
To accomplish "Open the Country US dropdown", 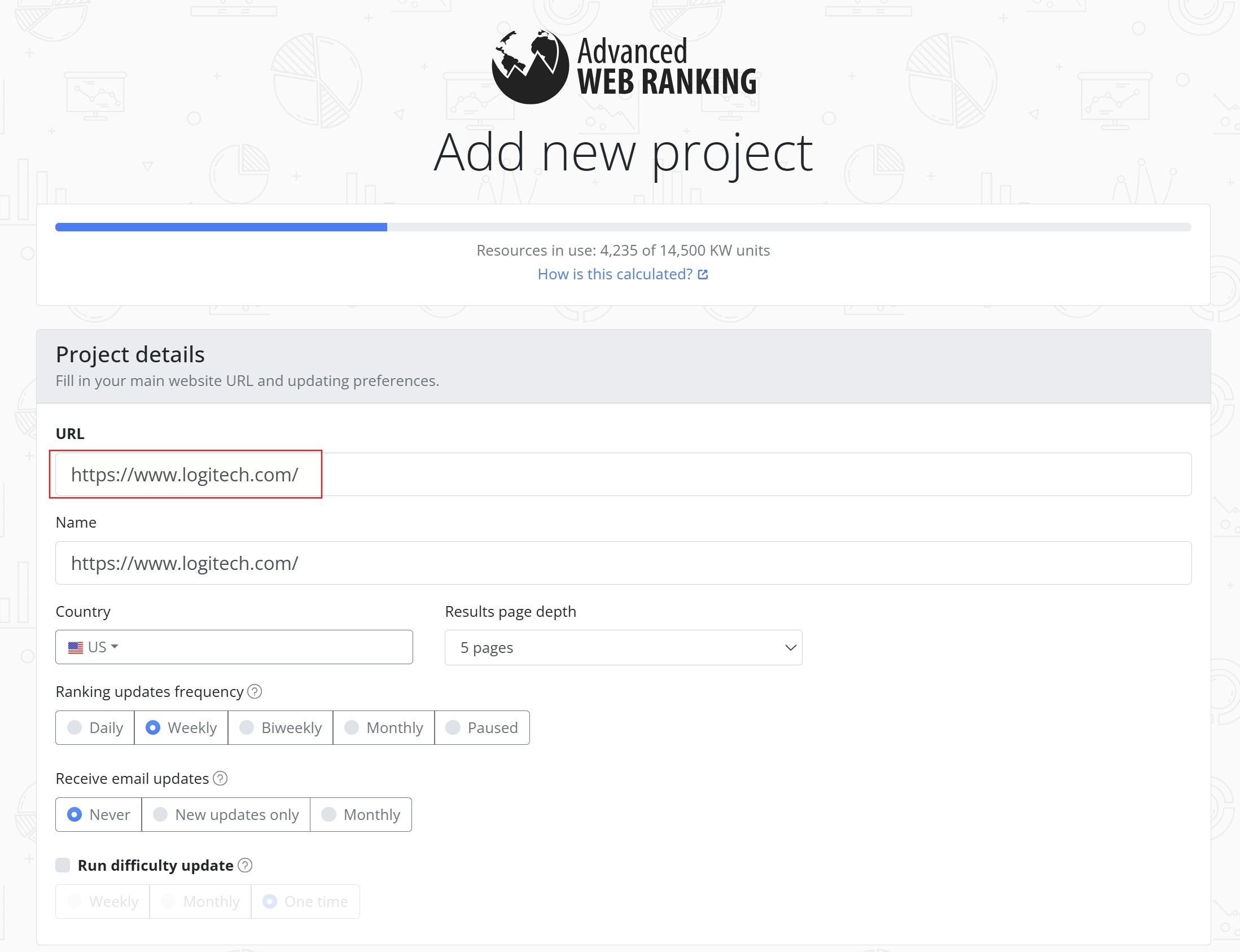I will click(234, 647).
